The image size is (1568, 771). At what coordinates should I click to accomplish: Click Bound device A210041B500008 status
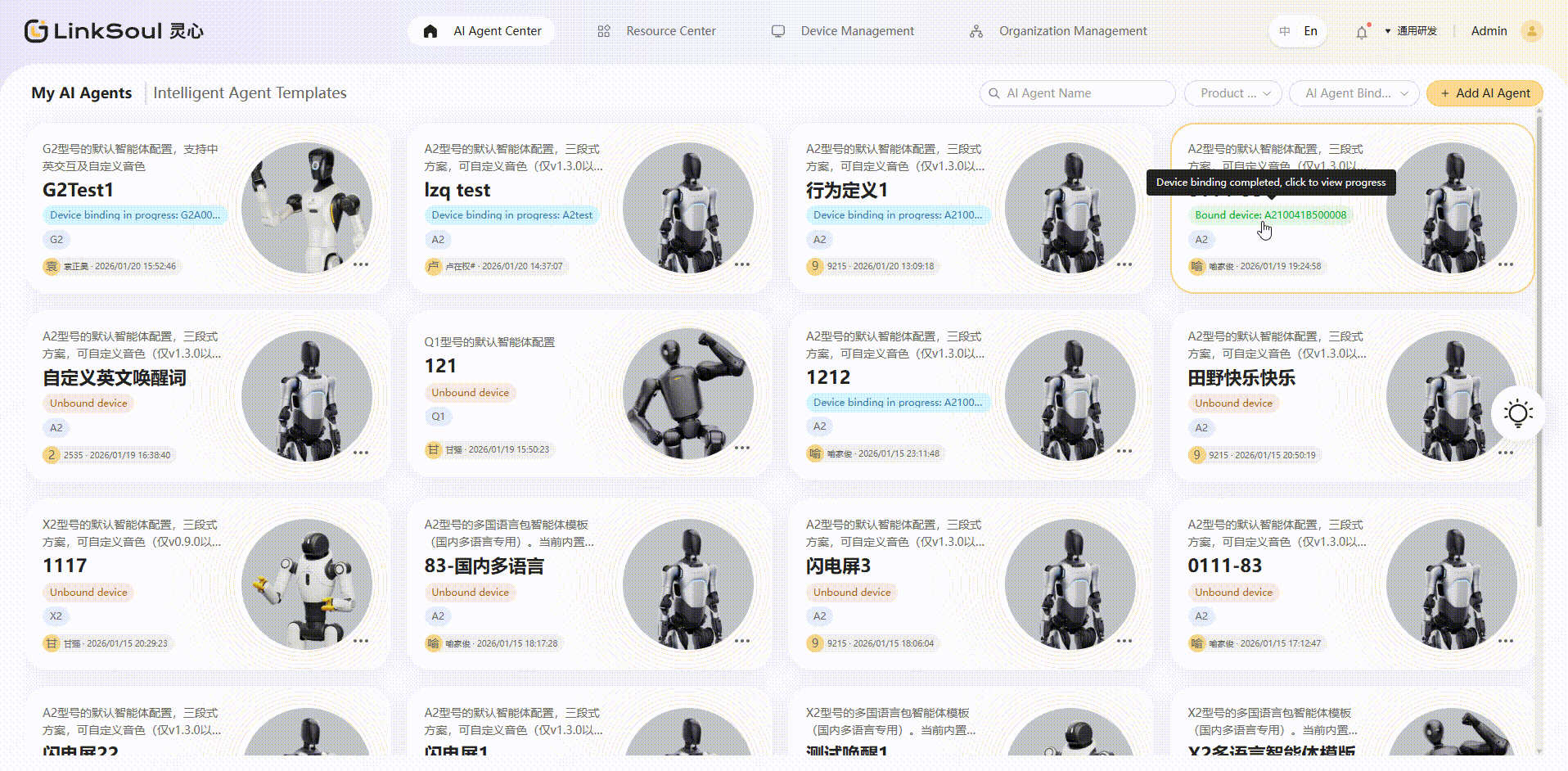point(1270,215)
